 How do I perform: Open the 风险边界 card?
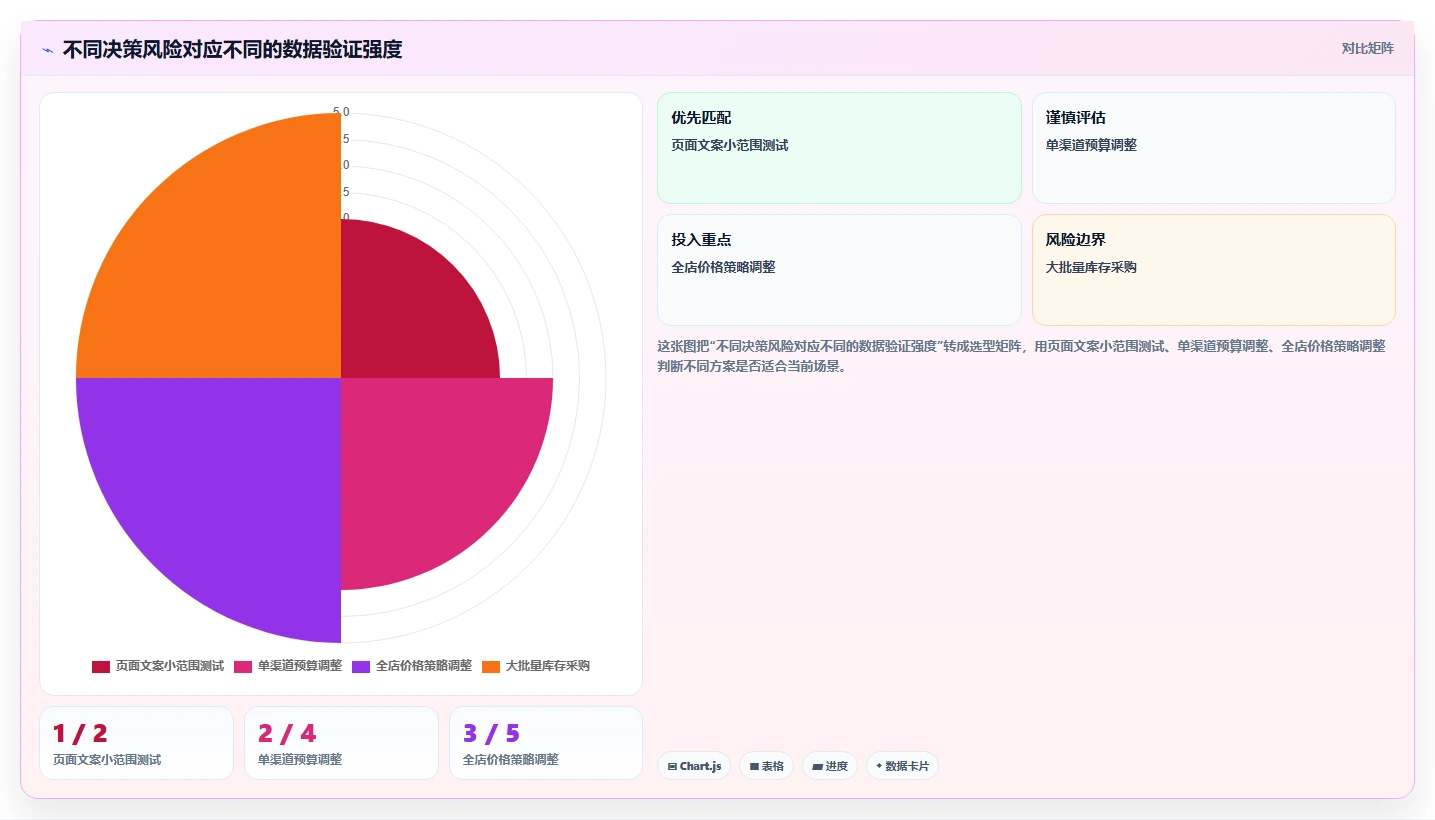click(1213, 270)
